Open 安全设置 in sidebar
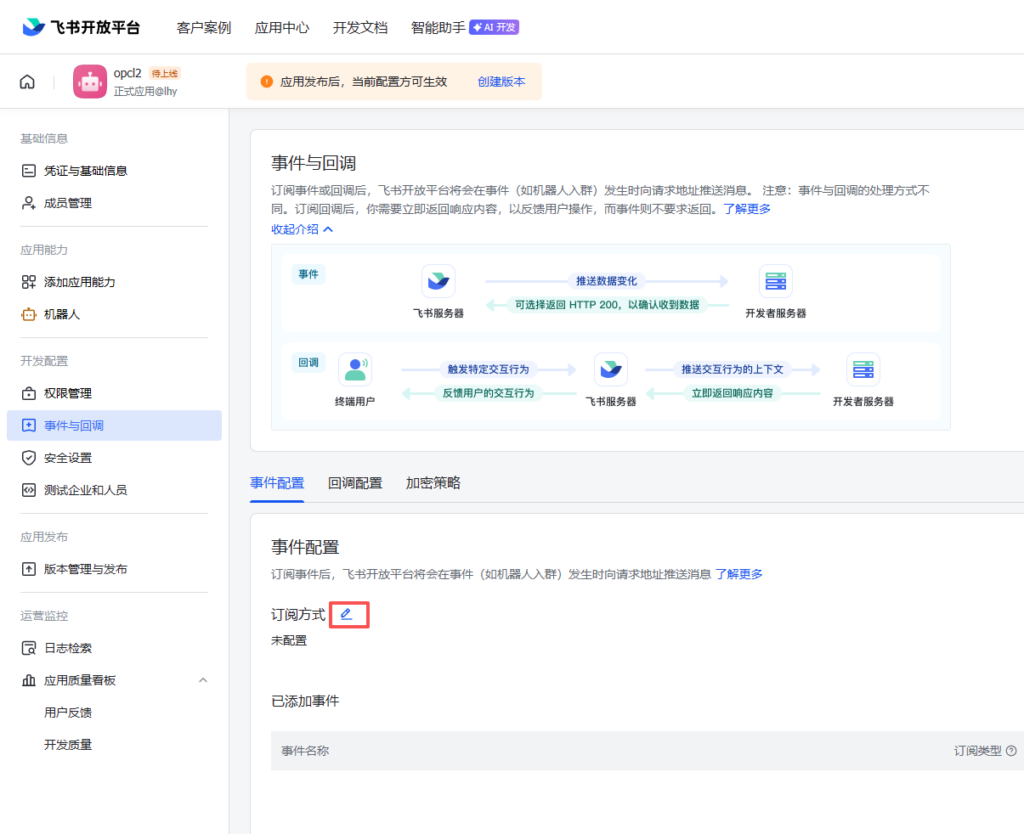 (67, 458)
